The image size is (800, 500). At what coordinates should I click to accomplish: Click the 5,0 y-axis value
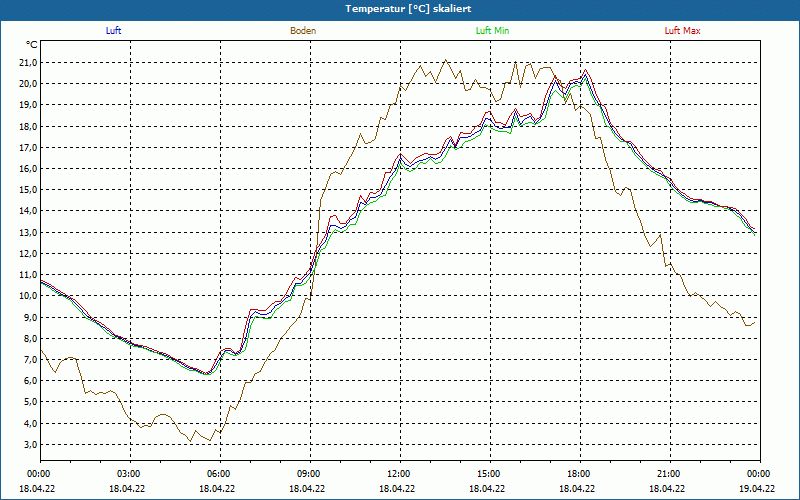click(x=29, y=402)
